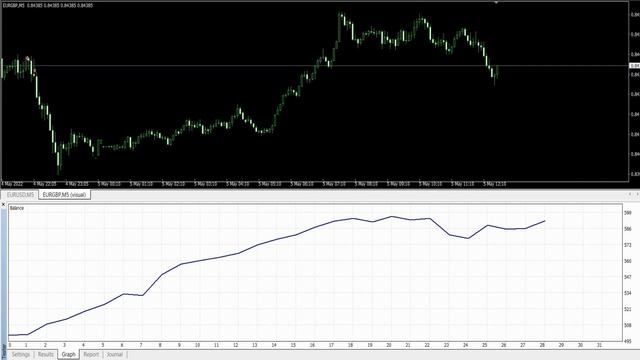Image resolution: width=640 pixels, height=360 pixels.
Task: Click the chart tabs scroll-left arrow
Action: (x=630, y=194)
